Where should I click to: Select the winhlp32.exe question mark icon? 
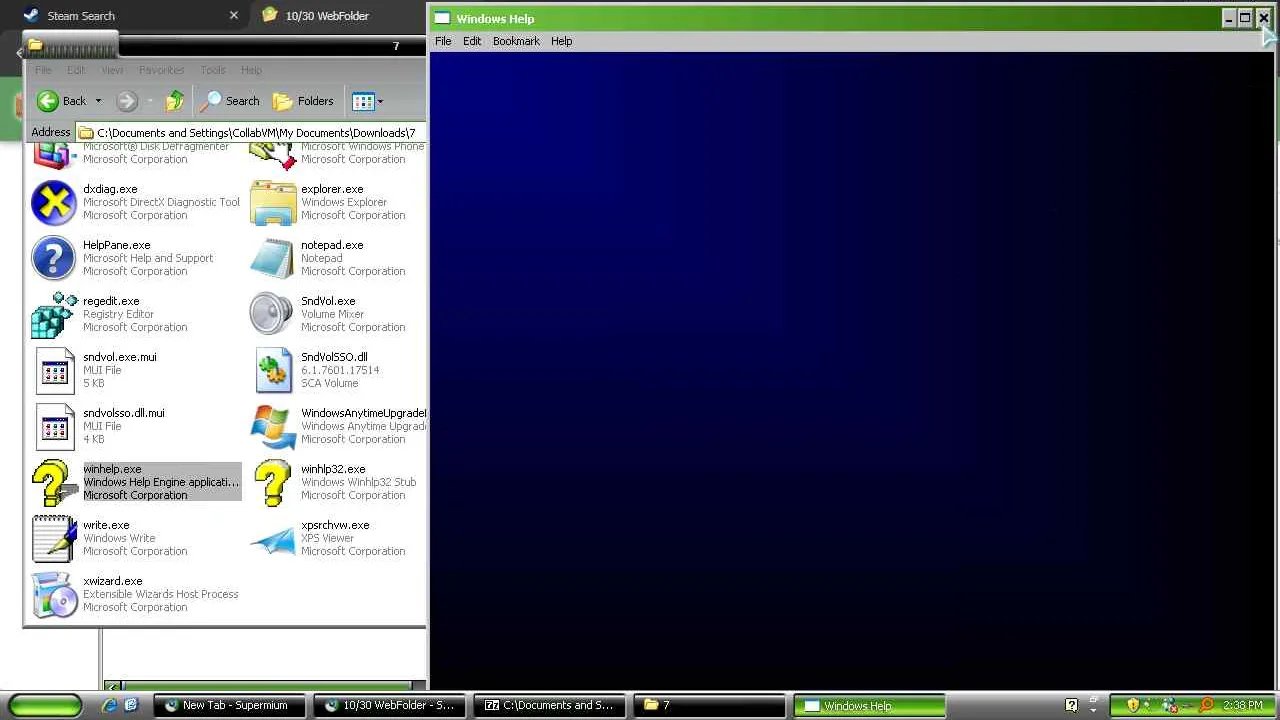(x=272, y=482)
